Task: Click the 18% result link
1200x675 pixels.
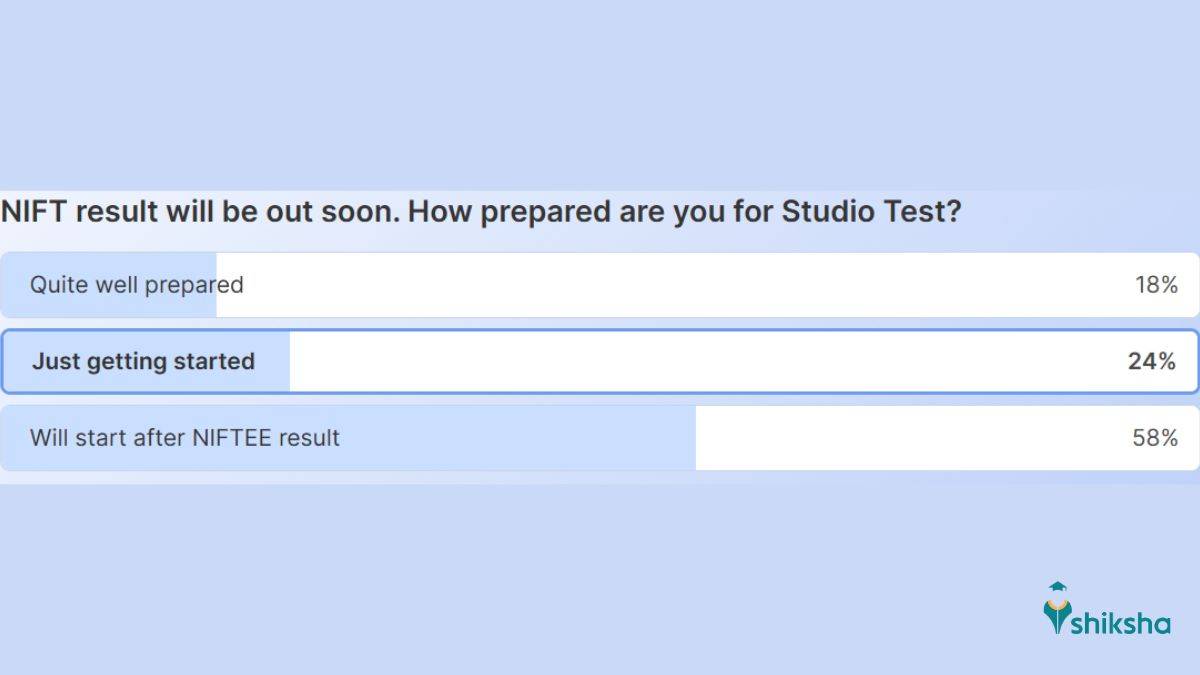Action: [1158, 284]
